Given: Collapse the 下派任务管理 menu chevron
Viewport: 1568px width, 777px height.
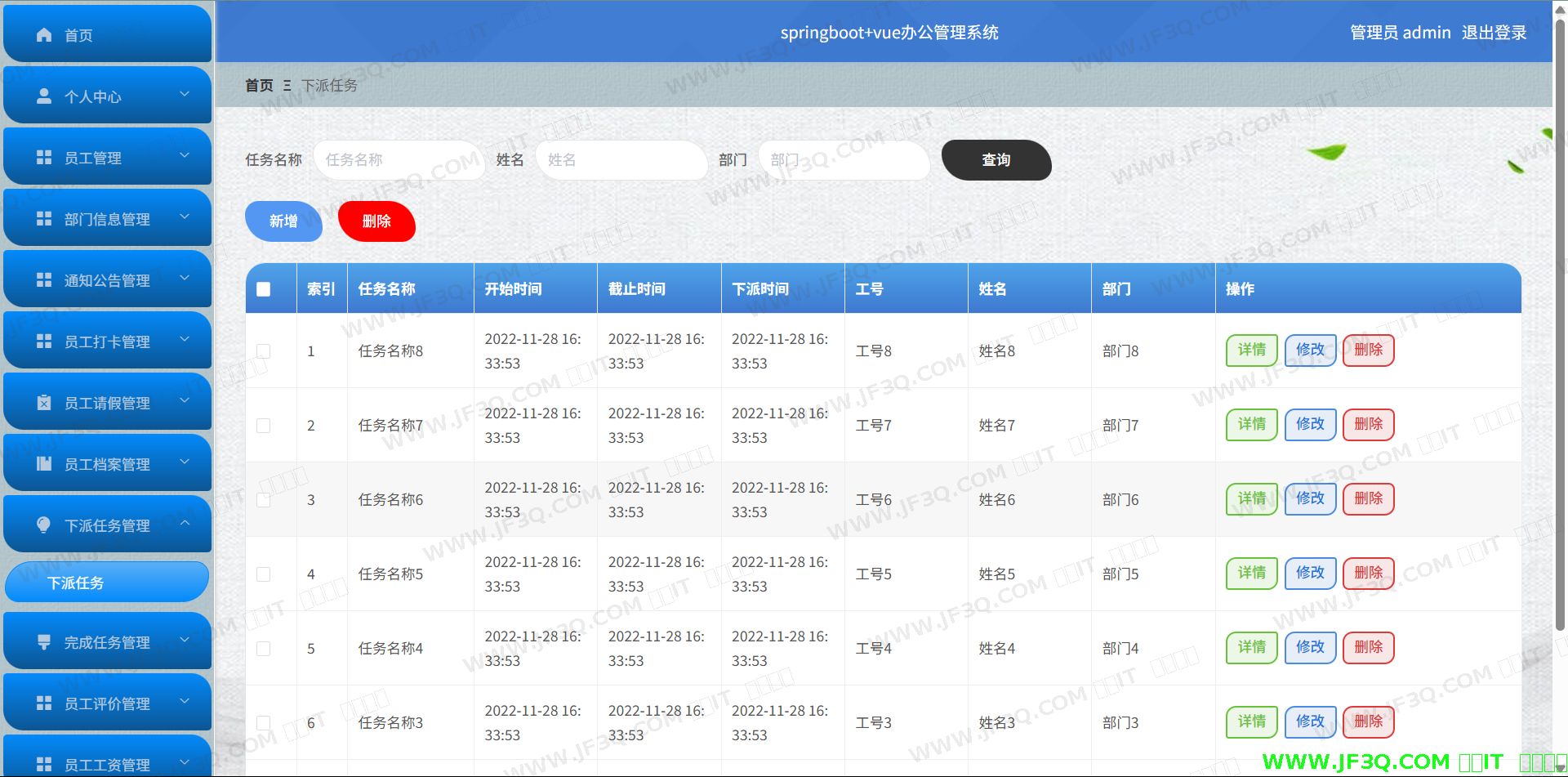Looking at the screenshot, I should [x=185, y=524].
